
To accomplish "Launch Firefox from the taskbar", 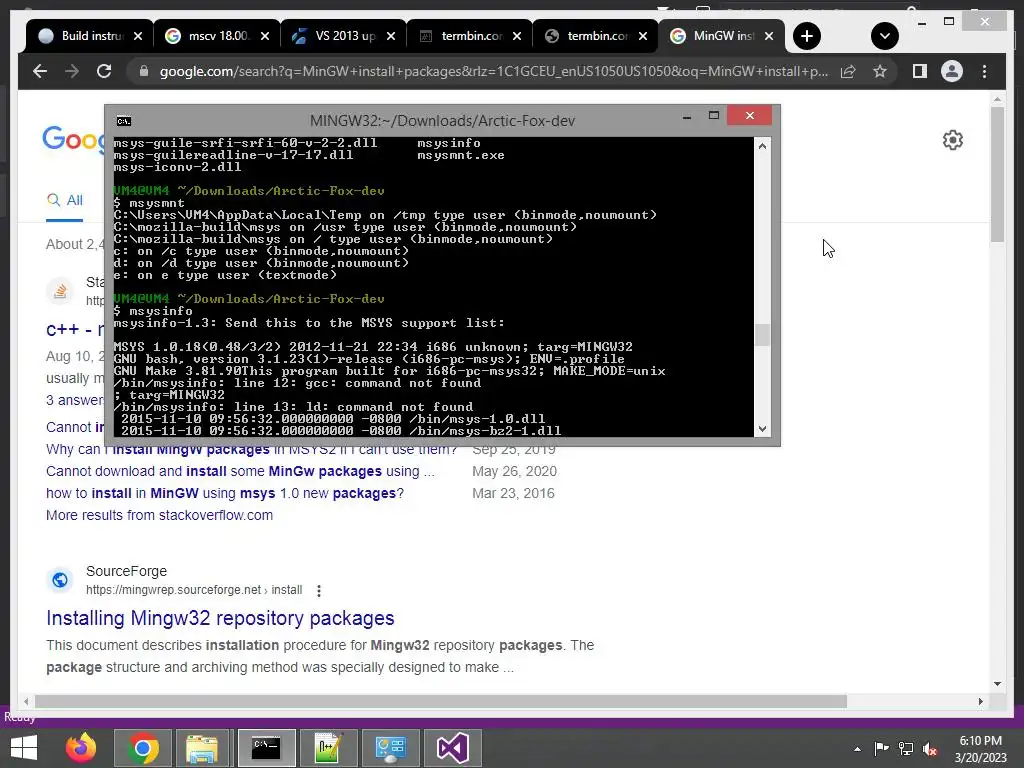I will (81, 748).
